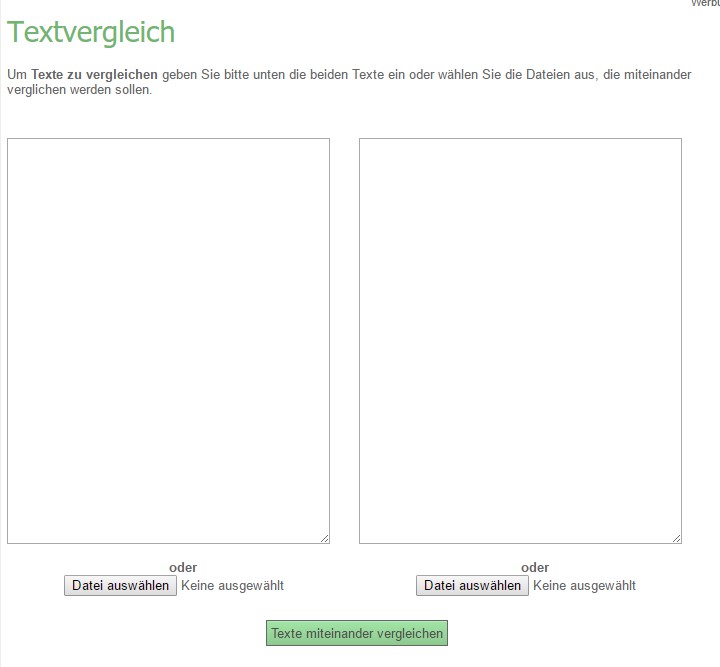Click top border of right text area

click(520, 139)
